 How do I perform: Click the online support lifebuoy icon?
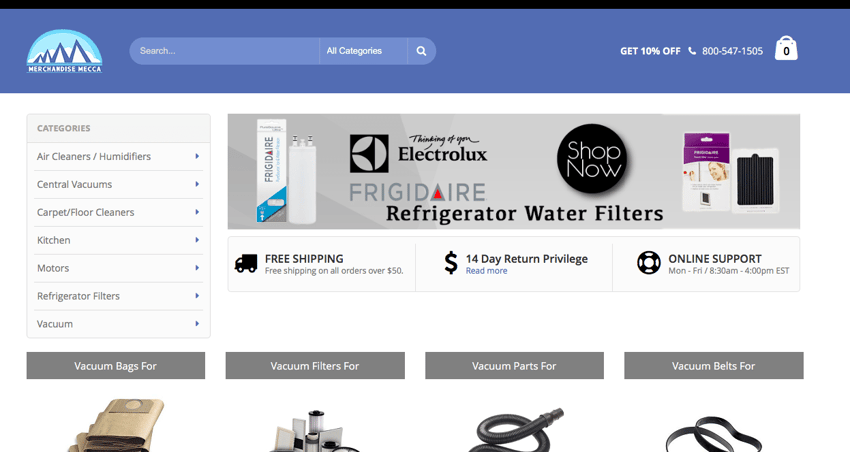click(649, 263)
